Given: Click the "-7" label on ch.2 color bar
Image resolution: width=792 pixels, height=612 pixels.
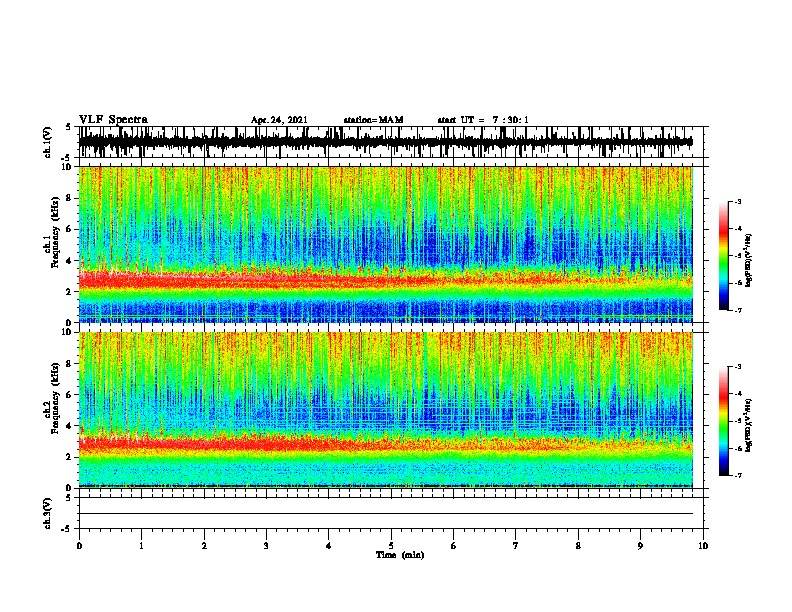Looking at the screenshot, I should (737, 476).
